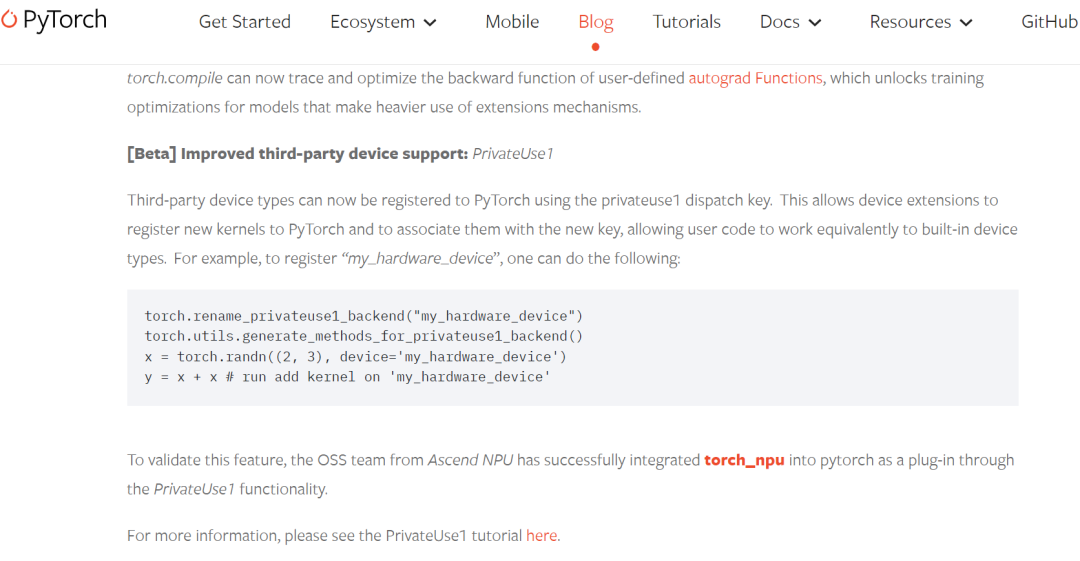Click the PyTorch wordmark text
The height and width of the screenshot is (561, 1080).
[x=64, y=20]
